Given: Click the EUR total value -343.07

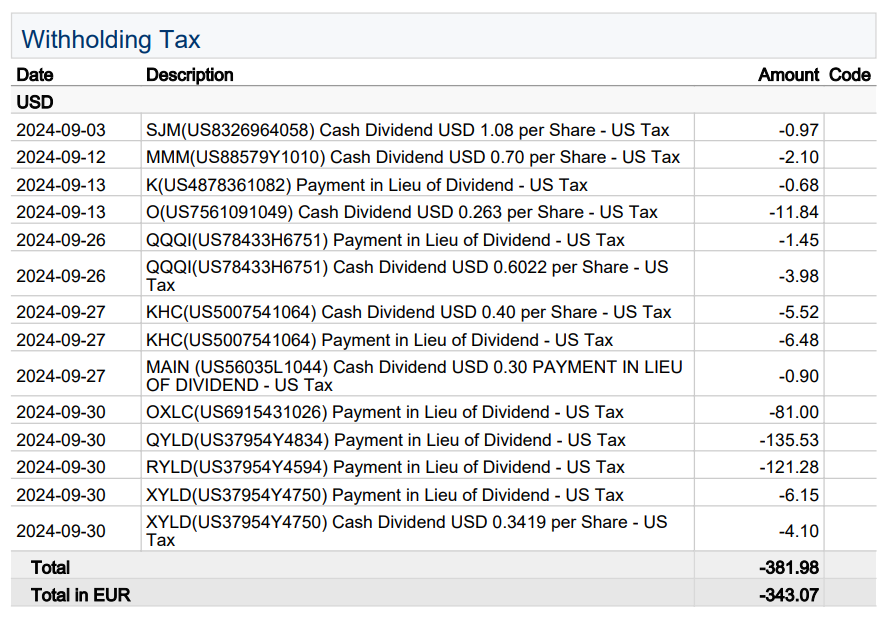Looking at the screenshot, I should [788, 595].
